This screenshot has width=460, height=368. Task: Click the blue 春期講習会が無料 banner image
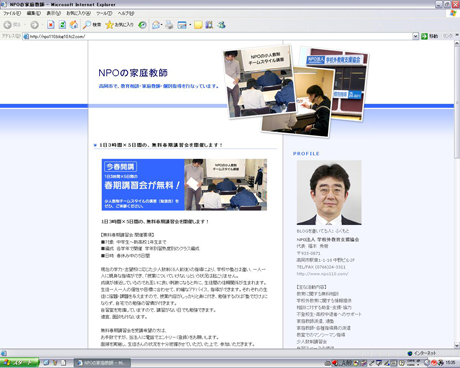pos(184,185)
